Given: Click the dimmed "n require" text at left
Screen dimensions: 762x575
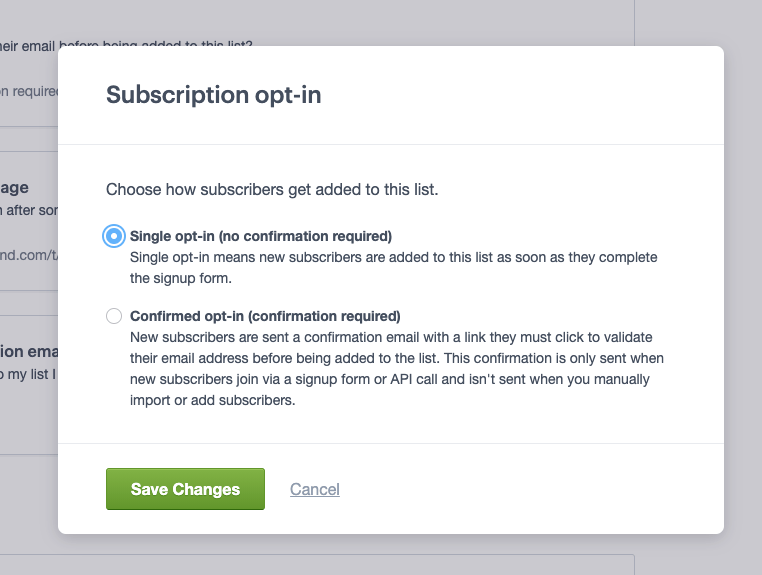Looking at the screenshot, I should click(x=28, y=91).
